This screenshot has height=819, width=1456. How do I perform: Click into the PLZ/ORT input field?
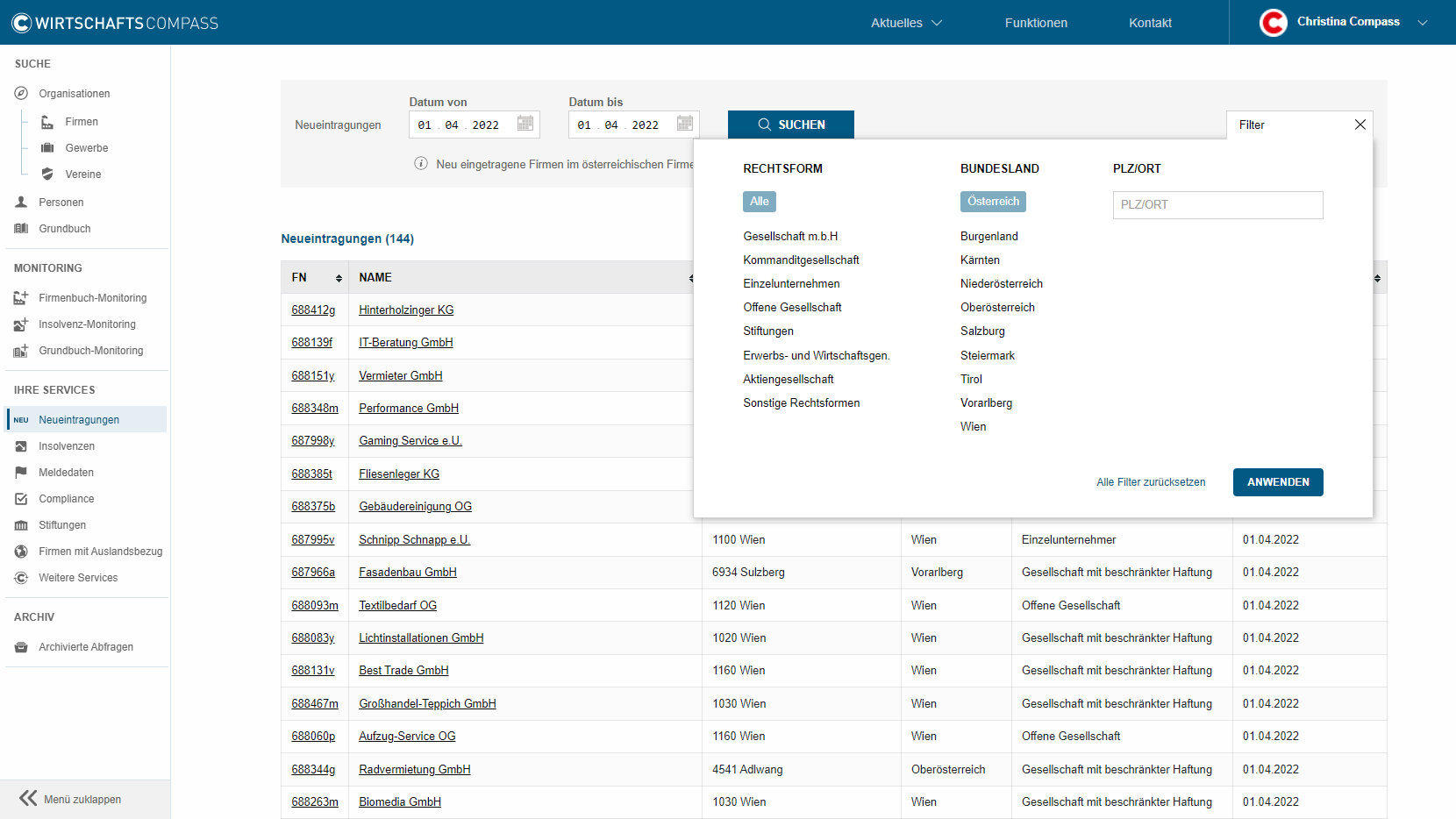pos(1217,205)
